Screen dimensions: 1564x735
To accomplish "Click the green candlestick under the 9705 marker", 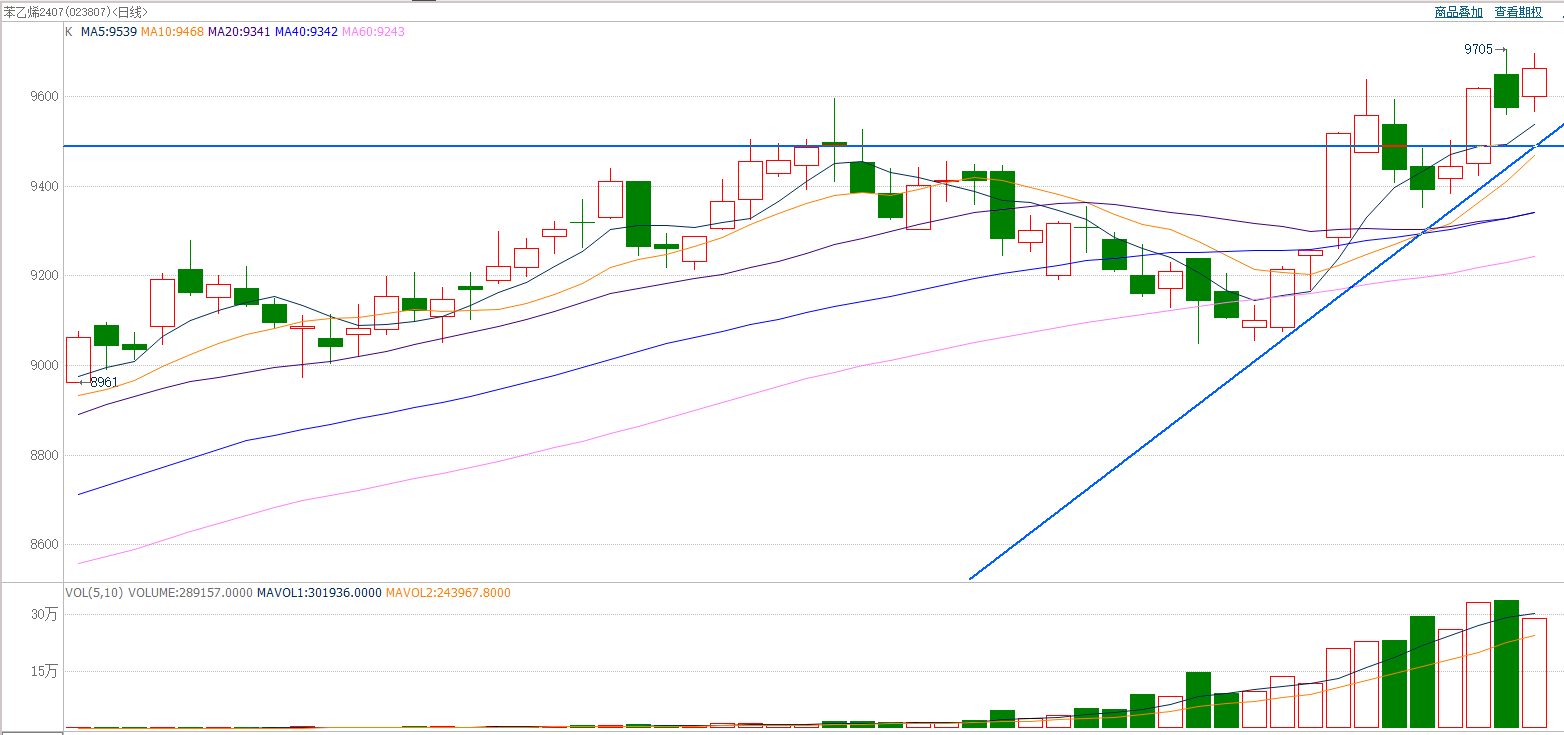I will pyautogui.click(x=1506, y=91).
